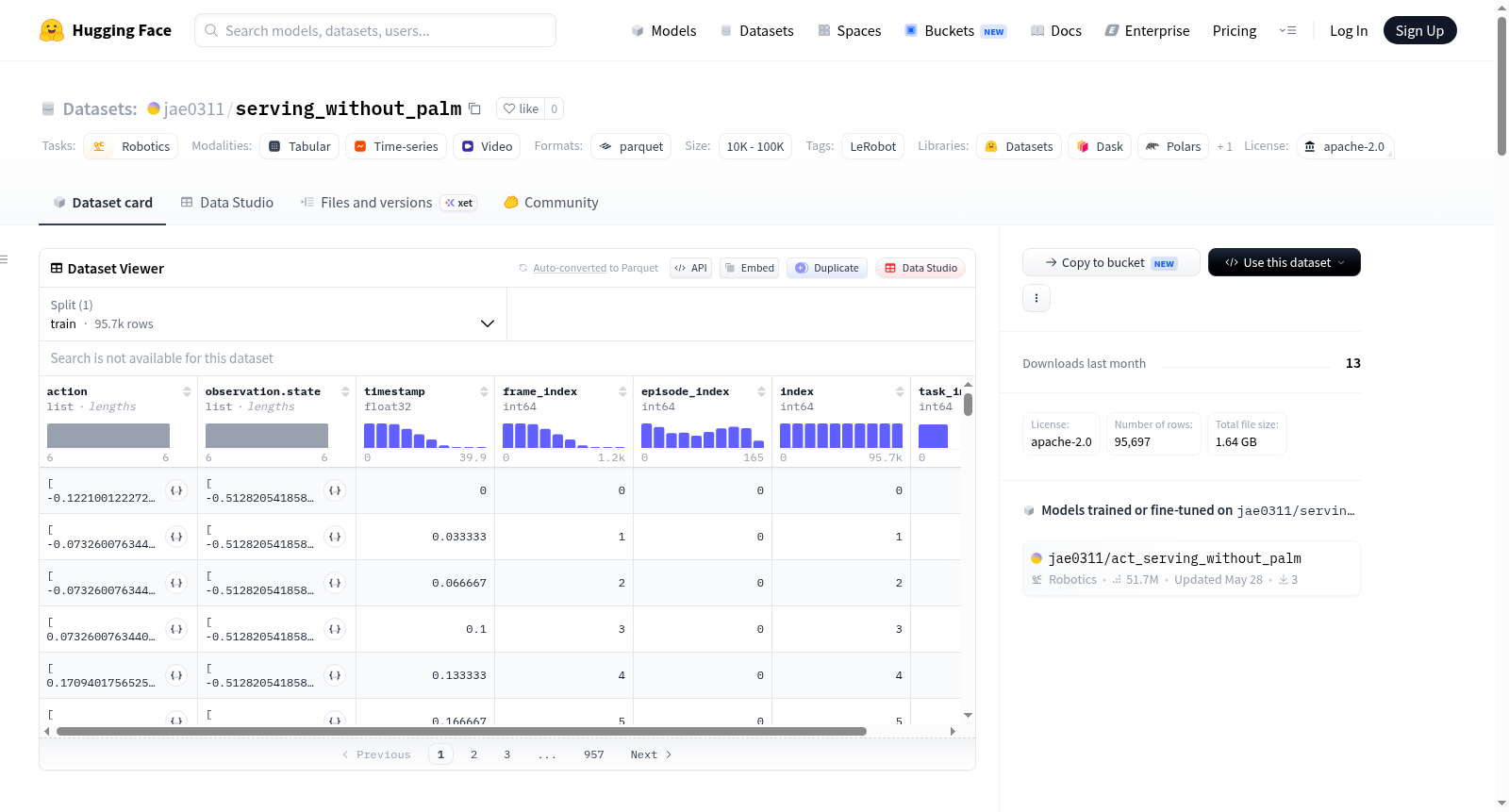The image size is (1509, 812).
Task: Expand observation.state JSON in the 0.1 timestamp row
Action: (x=335, y=629)
